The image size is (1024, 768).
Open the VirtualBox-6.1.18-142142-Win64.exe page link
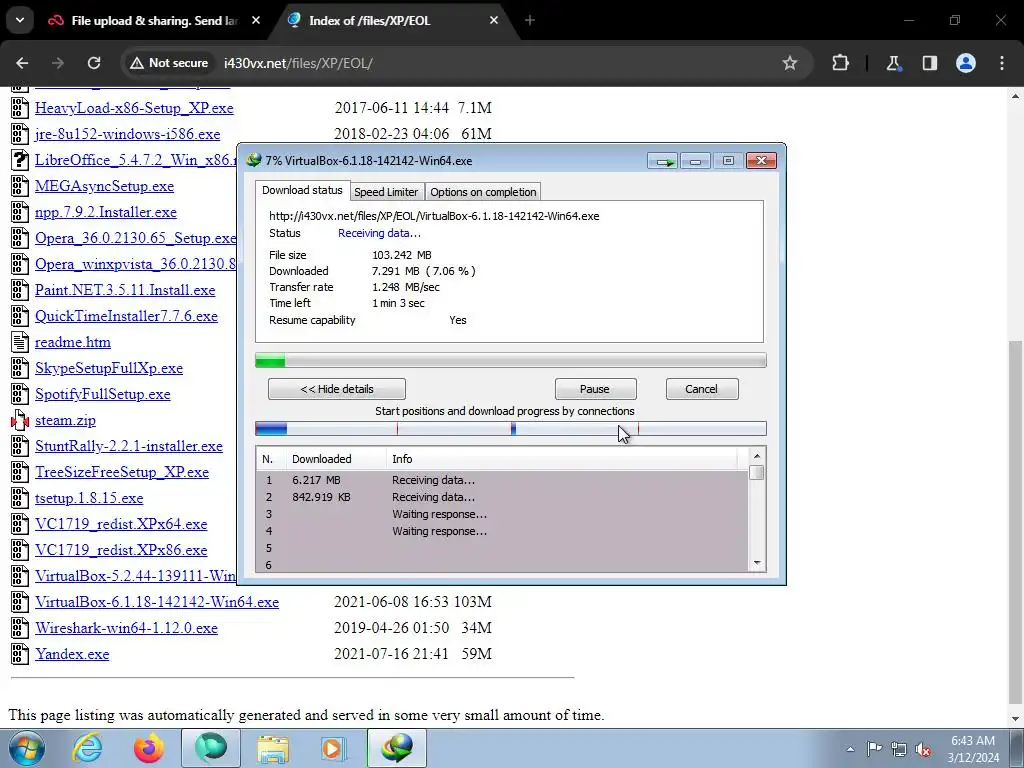coord(157,602)
